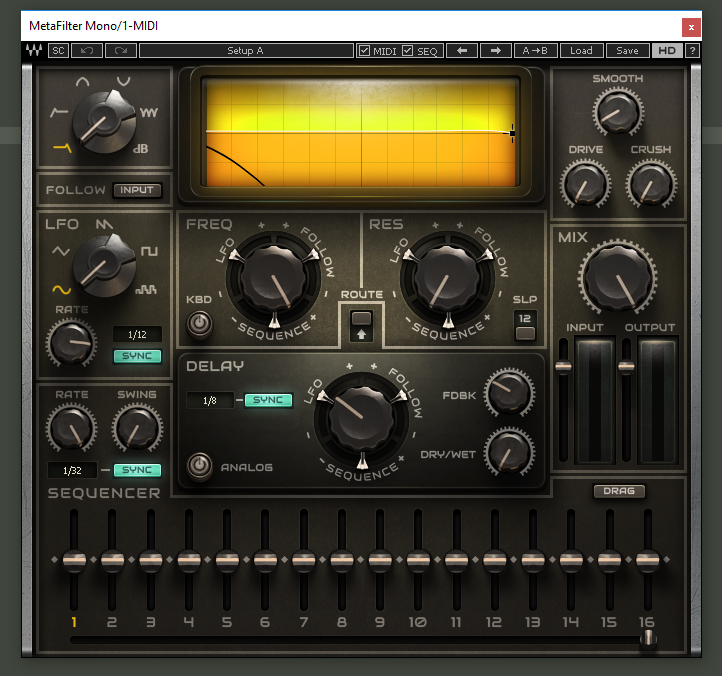Click the FDBK feedback knob
The height and width of the screenshot is (676, 722).
point(509,392)
